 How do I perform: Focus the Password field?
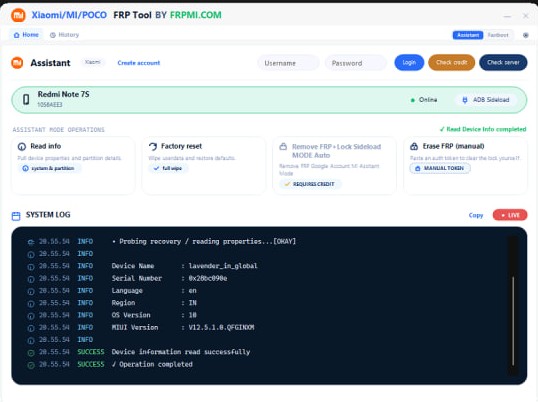(x=356, y=63)
